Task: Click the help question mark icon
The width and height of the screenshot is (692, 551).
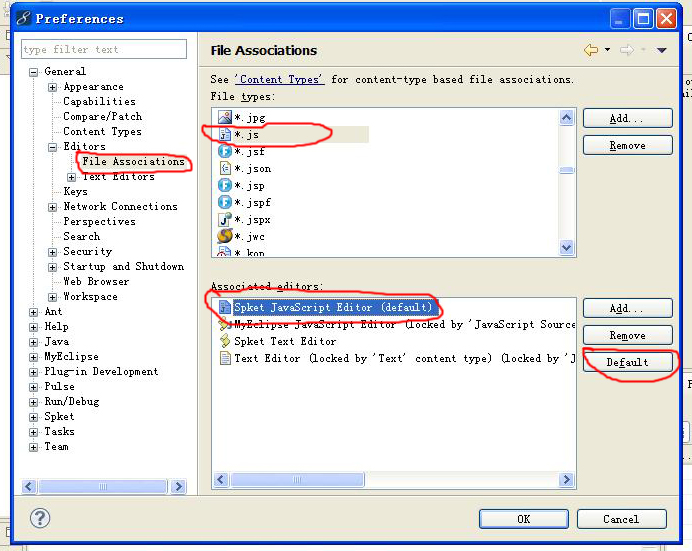Action: 40,518
